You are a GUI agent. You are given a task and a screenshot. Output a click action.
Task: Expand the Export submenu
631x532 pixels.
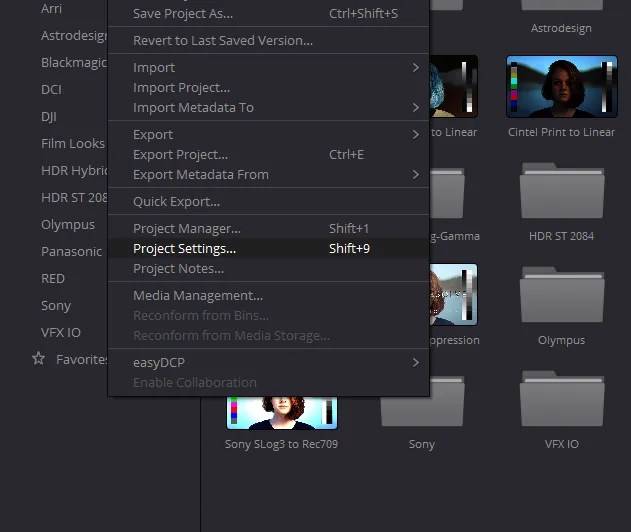pyautogui.click(x=416, y=134)
